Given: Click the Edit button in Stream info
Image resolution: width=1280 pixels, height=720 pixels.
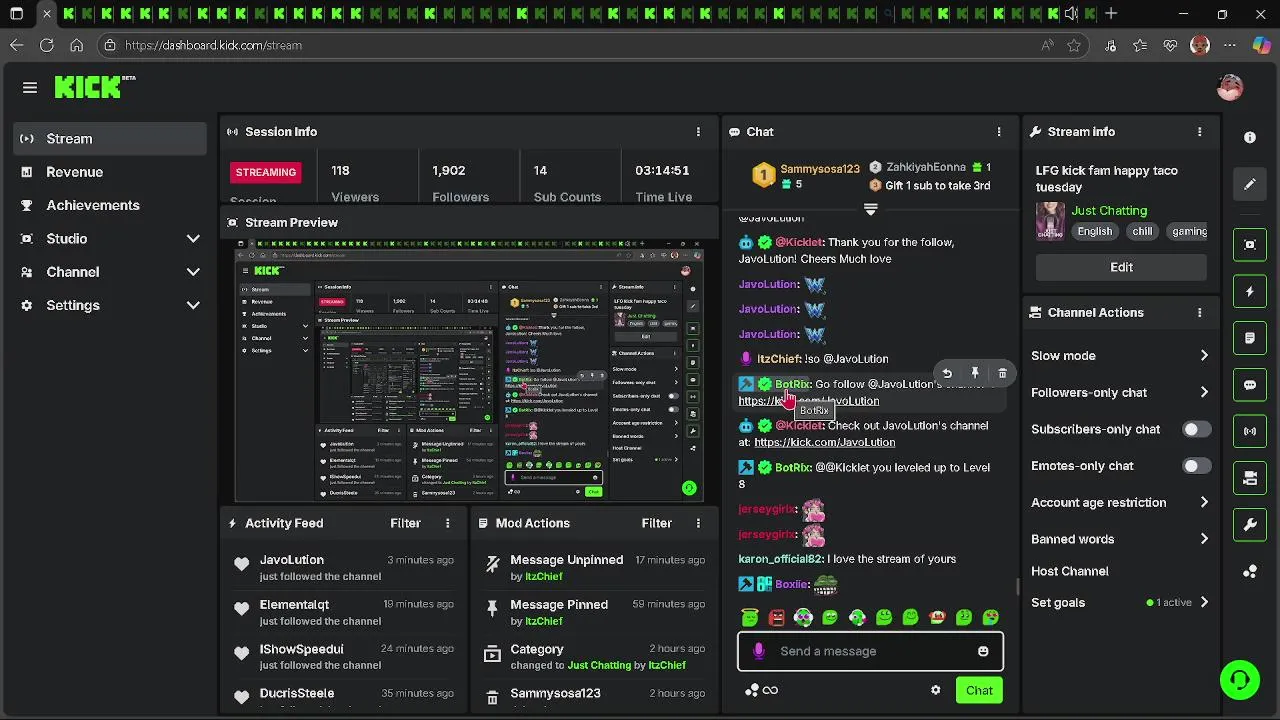Looking at the screenshot, I should tap(1121, 267).
